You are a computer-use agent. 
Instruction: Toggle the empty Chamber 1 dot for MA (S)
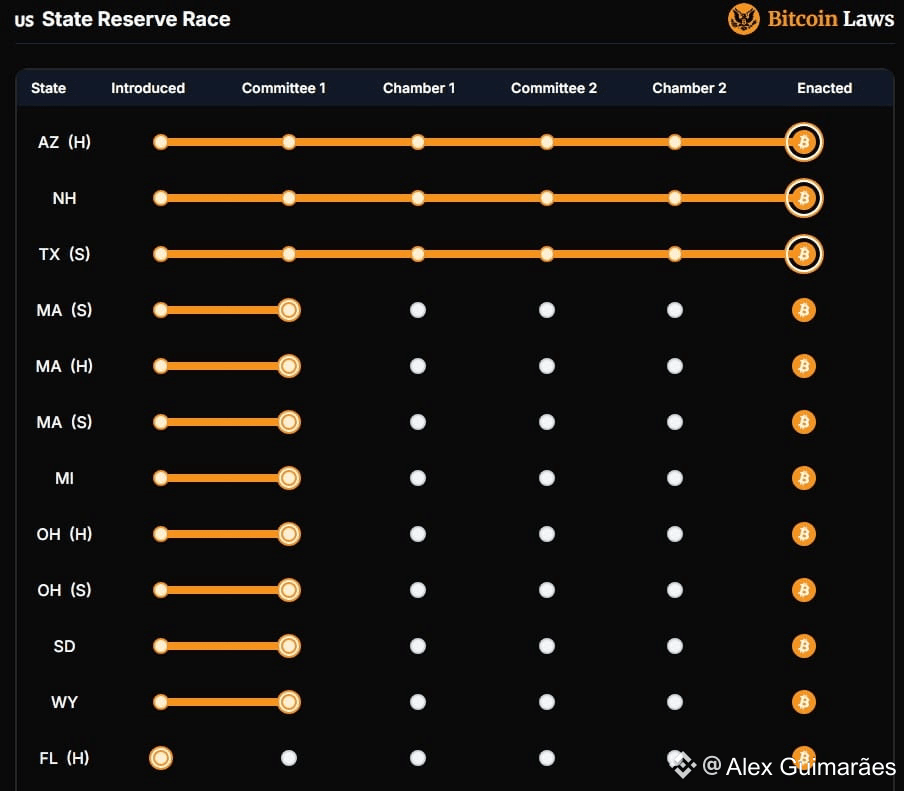pos(417,310)
